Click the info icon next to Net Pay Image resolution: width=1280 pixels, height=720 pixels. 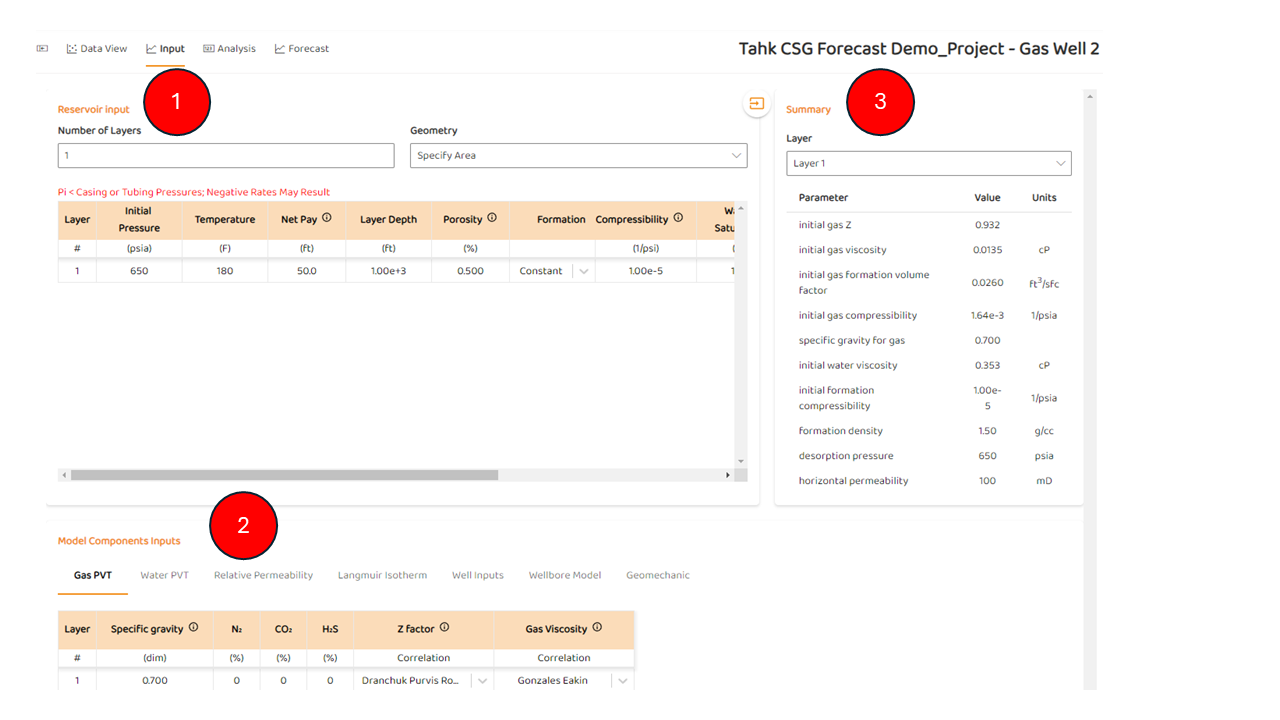327,218
